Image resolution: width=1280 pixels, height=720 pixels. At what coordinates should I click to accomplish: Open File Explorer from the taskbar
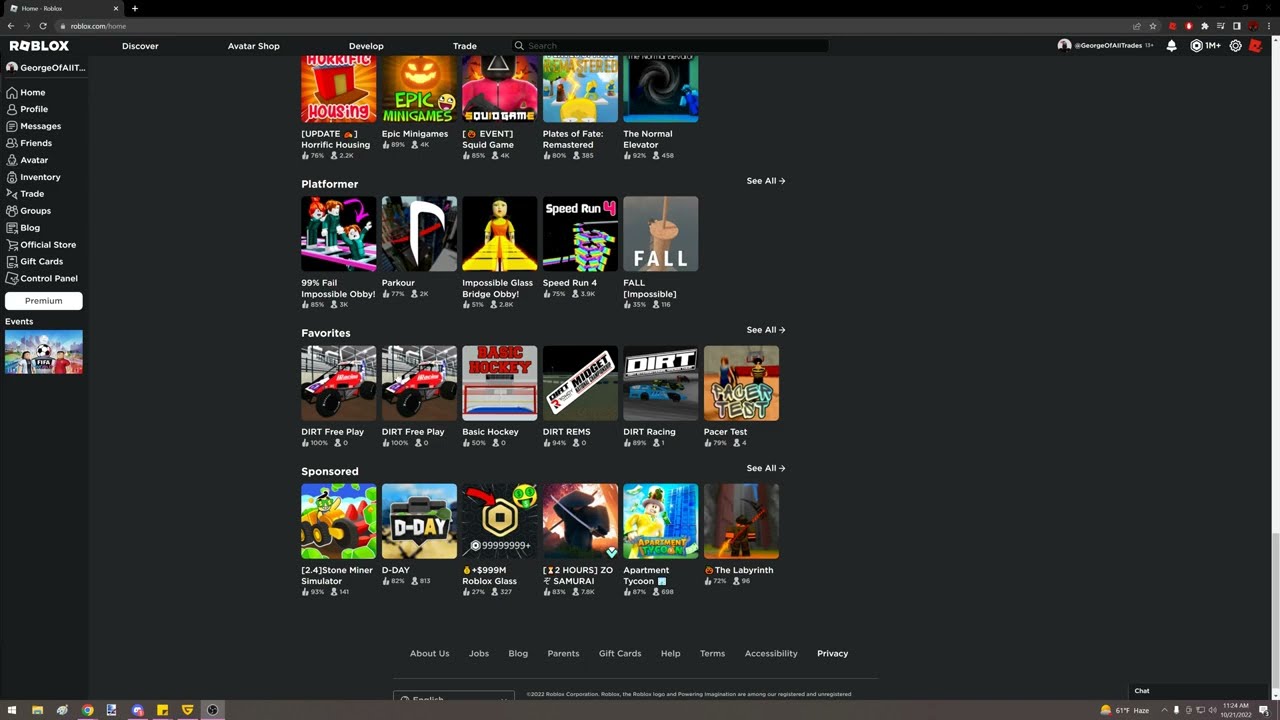click(x=37, y=710)
